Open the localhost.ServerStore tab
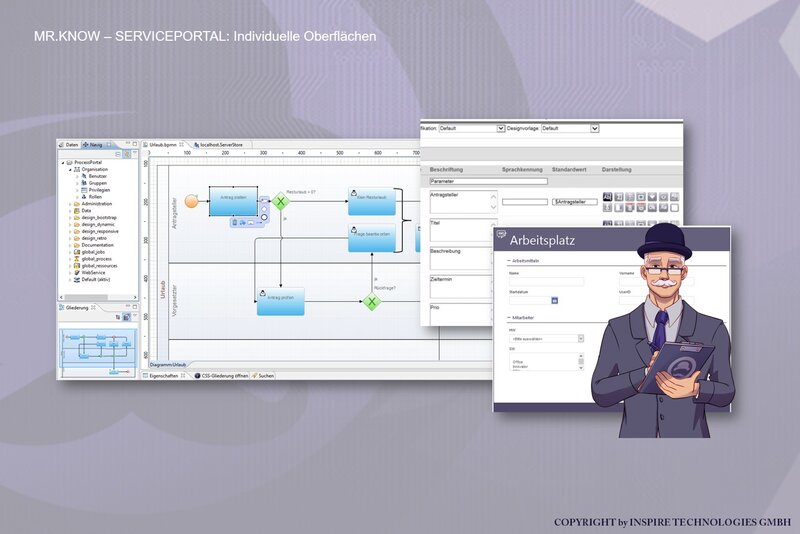The image size is (800, 534). (218, 145)
